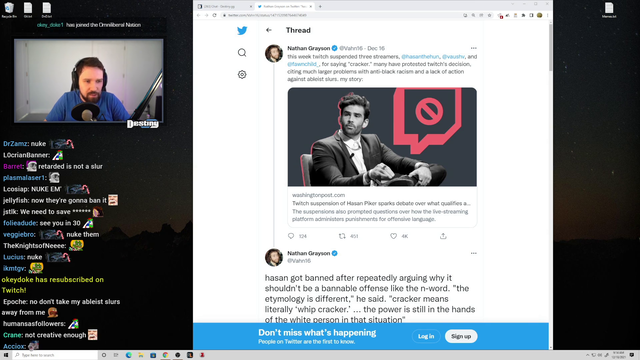The image size is (640, 360).
Task: Open more options on second Nathan Grayson tweet
Action: 473,253
